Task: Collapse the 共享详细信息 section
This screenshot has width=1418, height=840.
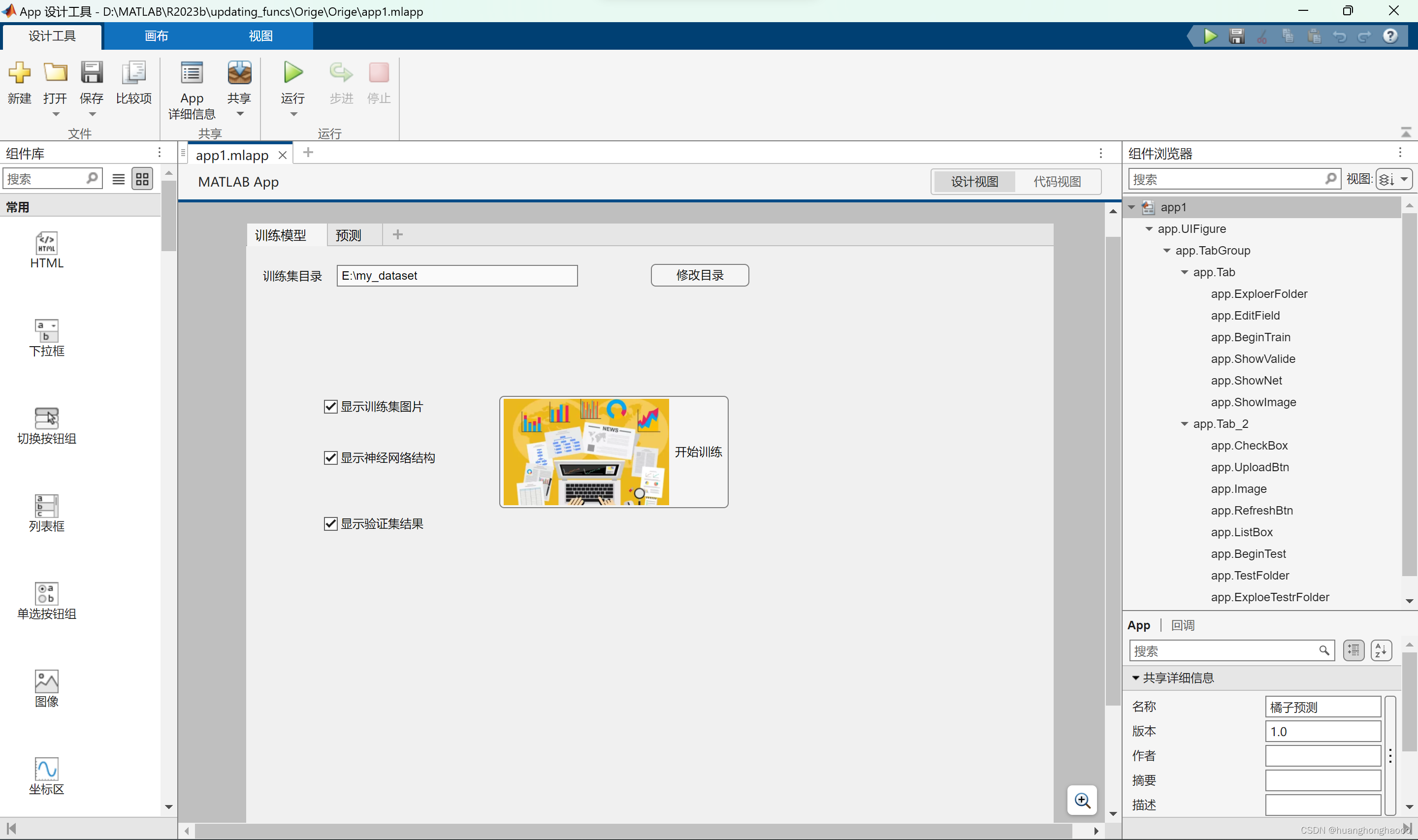Action: pyautogui.click(x=1136, y=678)
